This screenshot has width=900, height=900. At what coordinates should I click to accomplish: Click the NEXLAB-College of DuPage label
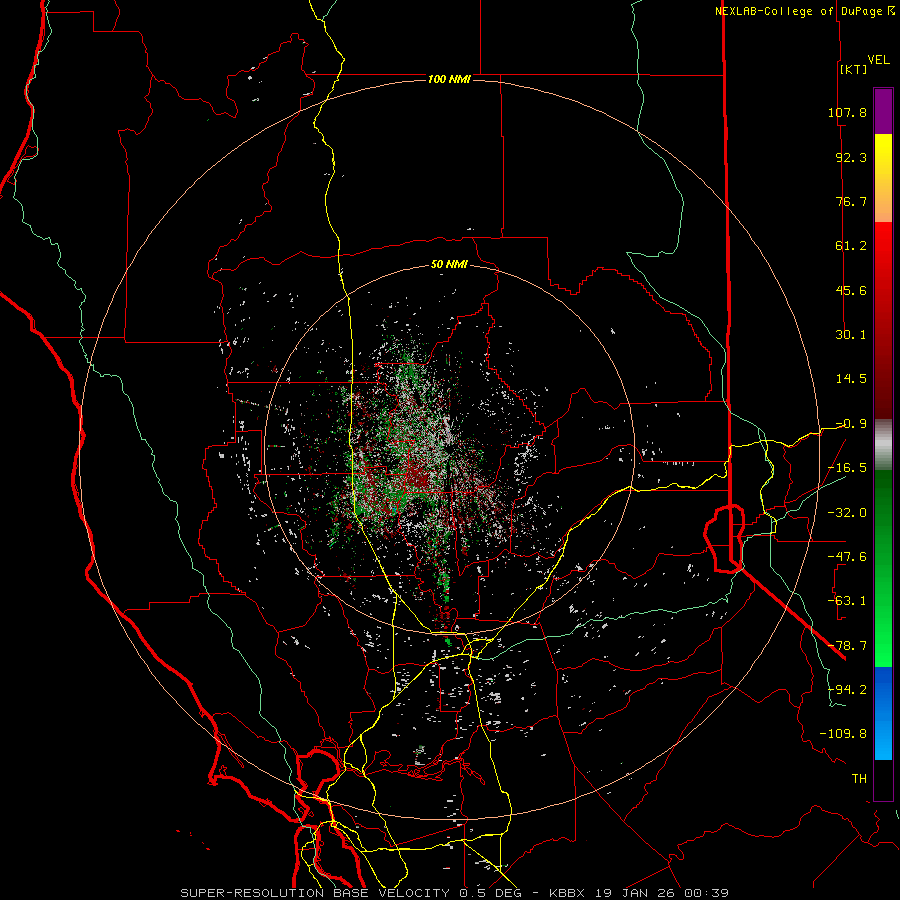(x=804, y=11)
